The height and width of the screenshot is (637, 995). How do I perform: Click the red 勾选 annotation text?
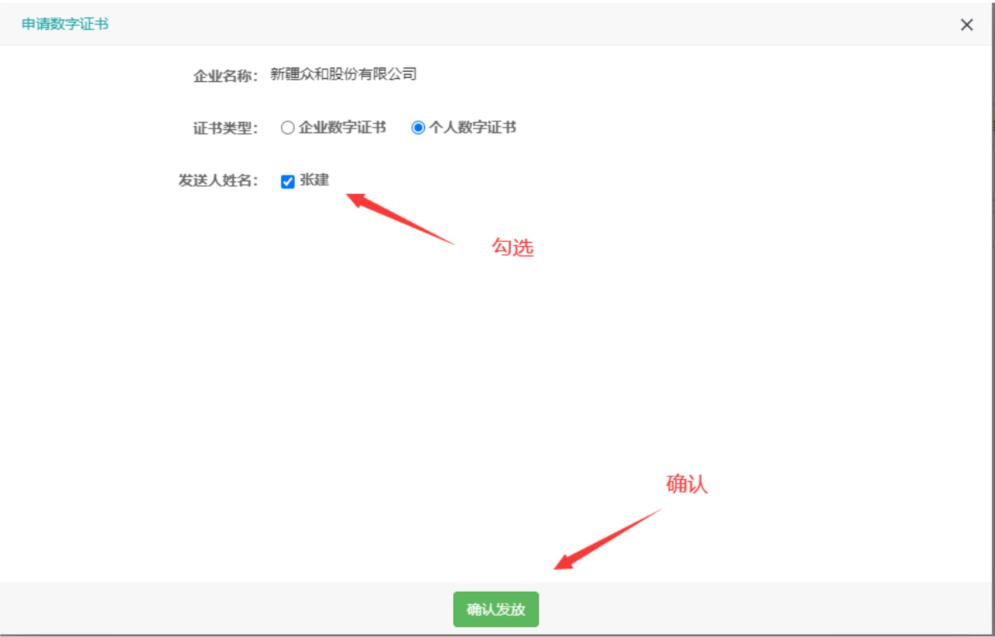coord(512,247)
